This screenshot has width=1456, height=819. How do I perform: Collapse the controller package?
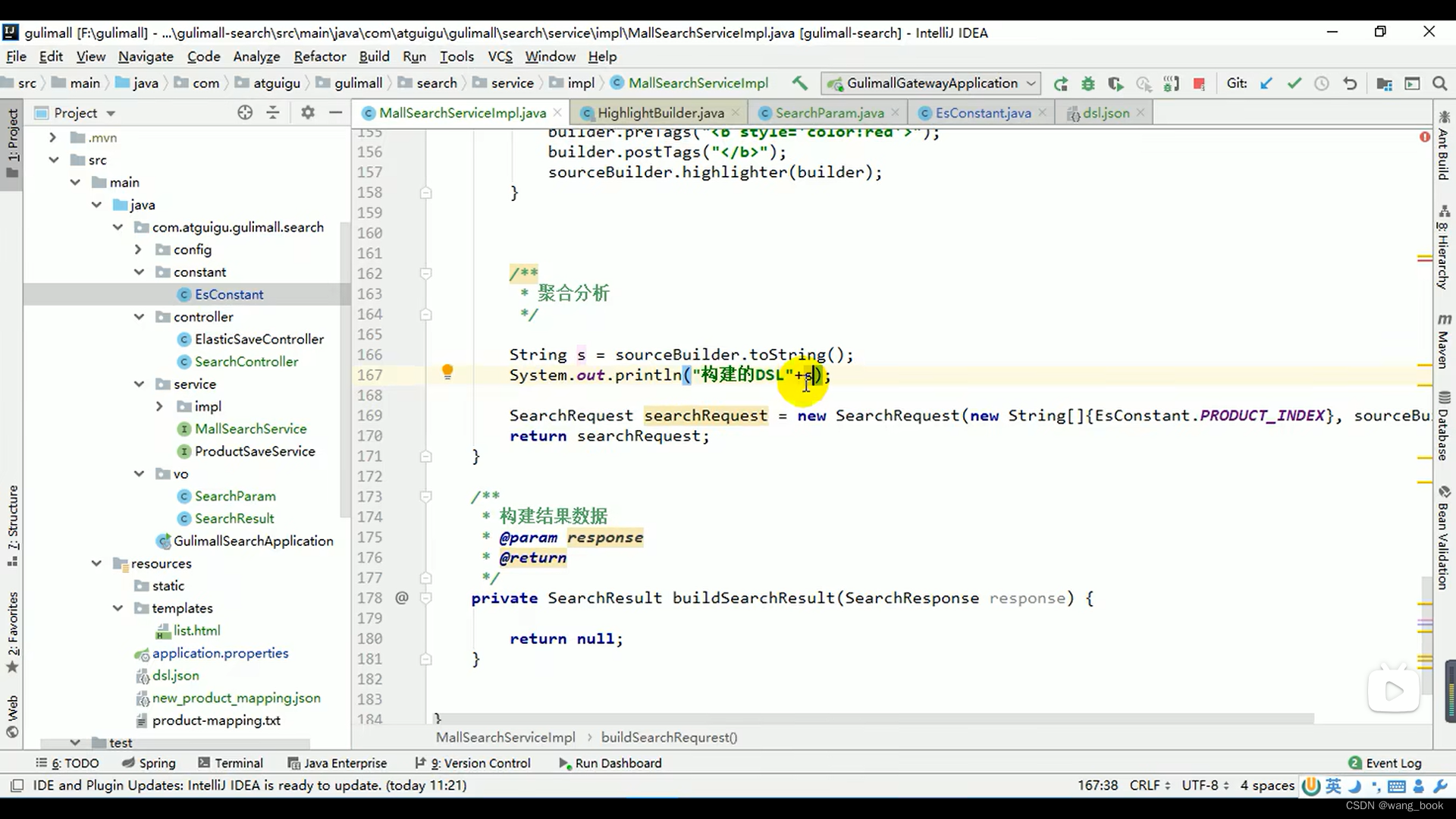139,316
